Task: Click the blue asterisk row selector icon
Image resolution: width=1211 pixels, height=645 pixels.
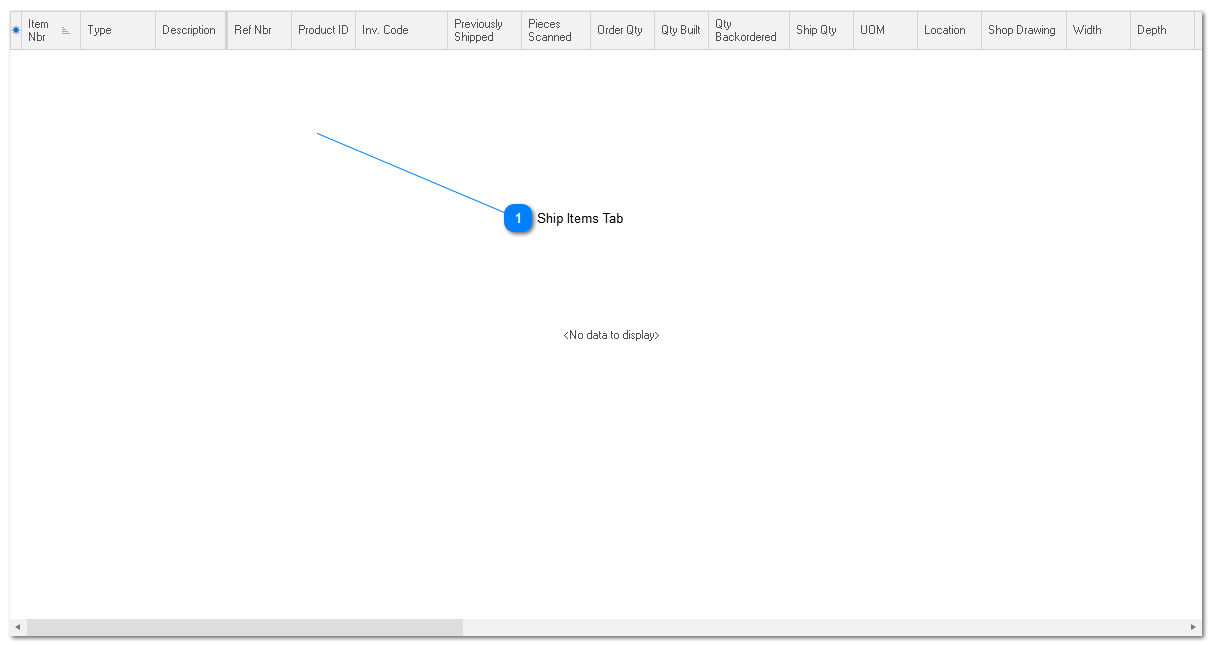Action: click(x=14, y=30)
